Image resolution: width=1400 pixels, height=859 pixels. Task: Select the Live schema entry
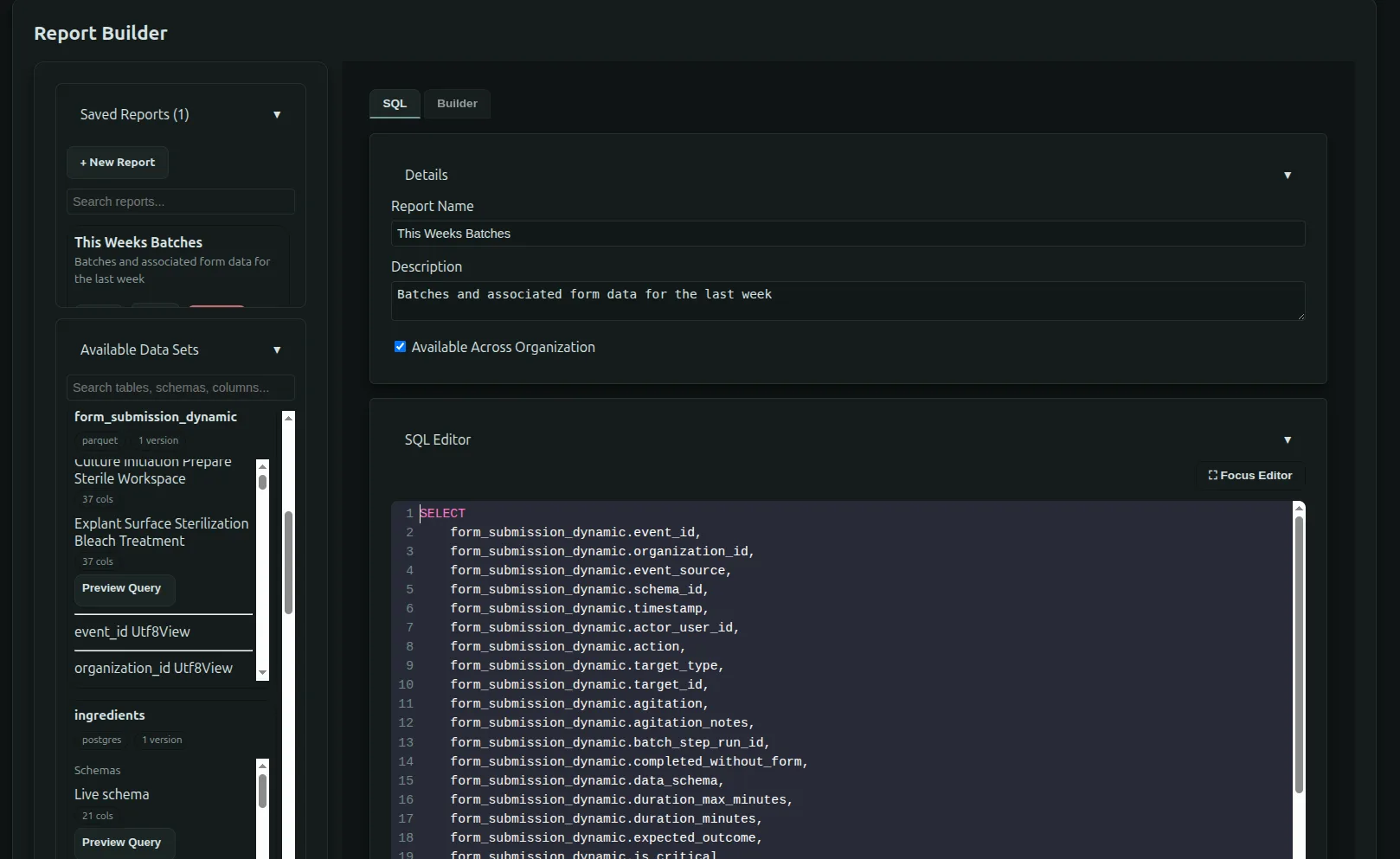112,794
